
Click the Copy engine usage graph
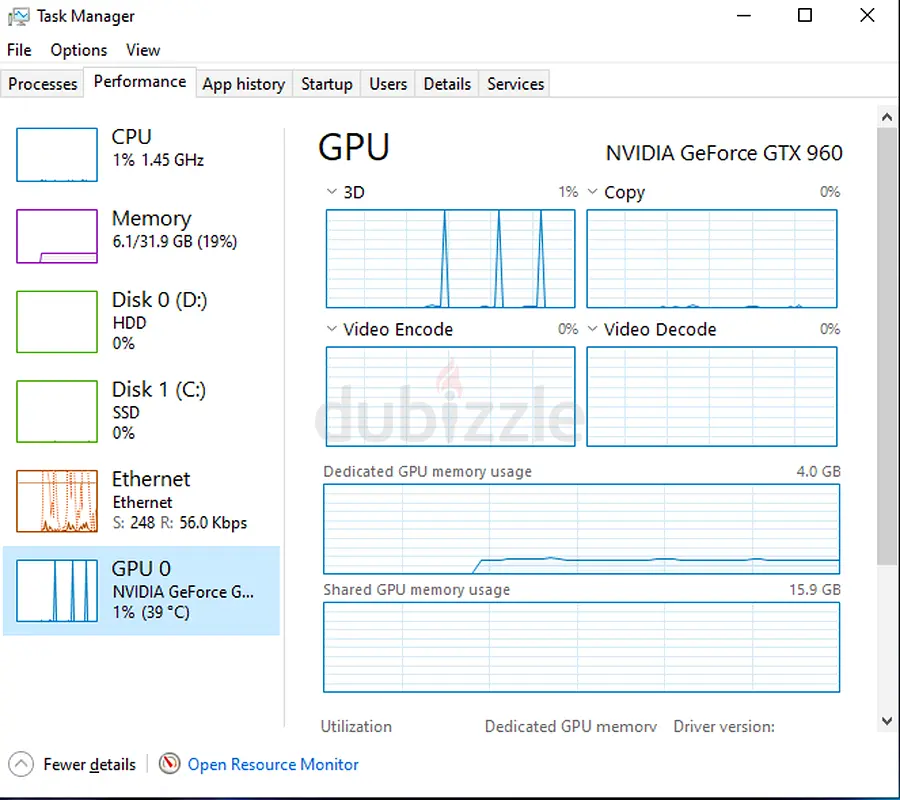tap(712, 258)
